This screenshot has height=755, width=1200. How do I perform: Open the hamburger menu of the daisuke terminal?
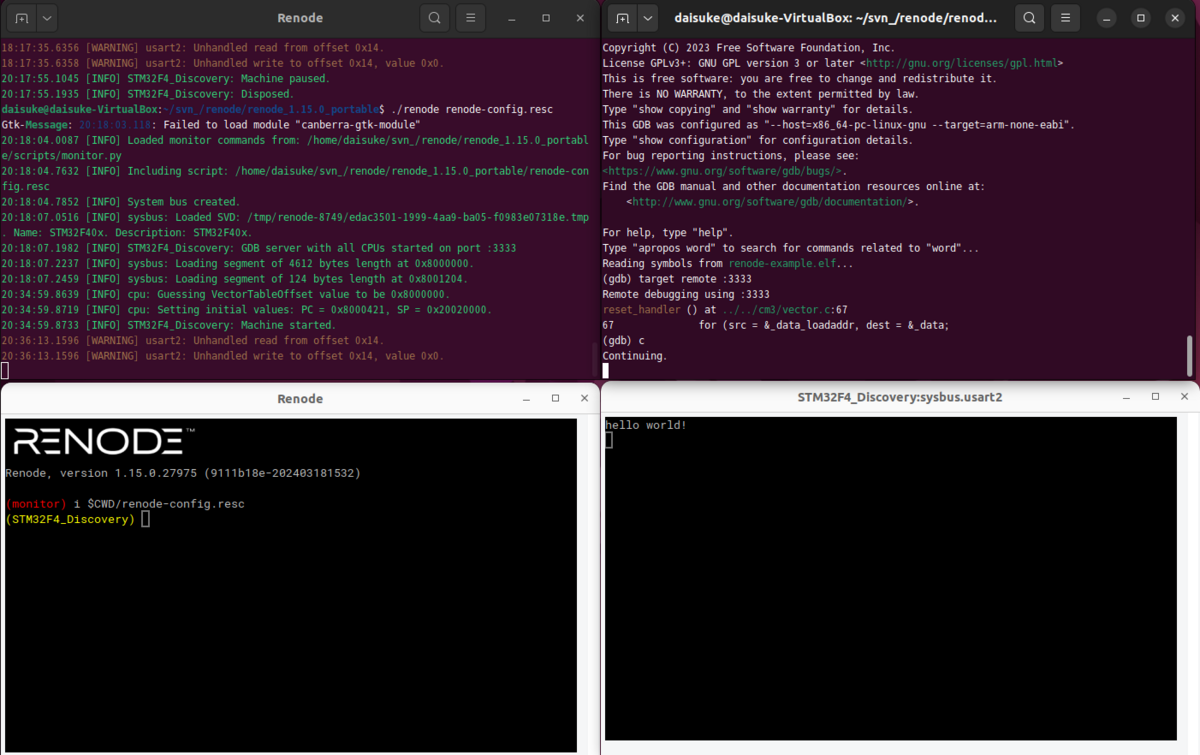(1063, 17)
